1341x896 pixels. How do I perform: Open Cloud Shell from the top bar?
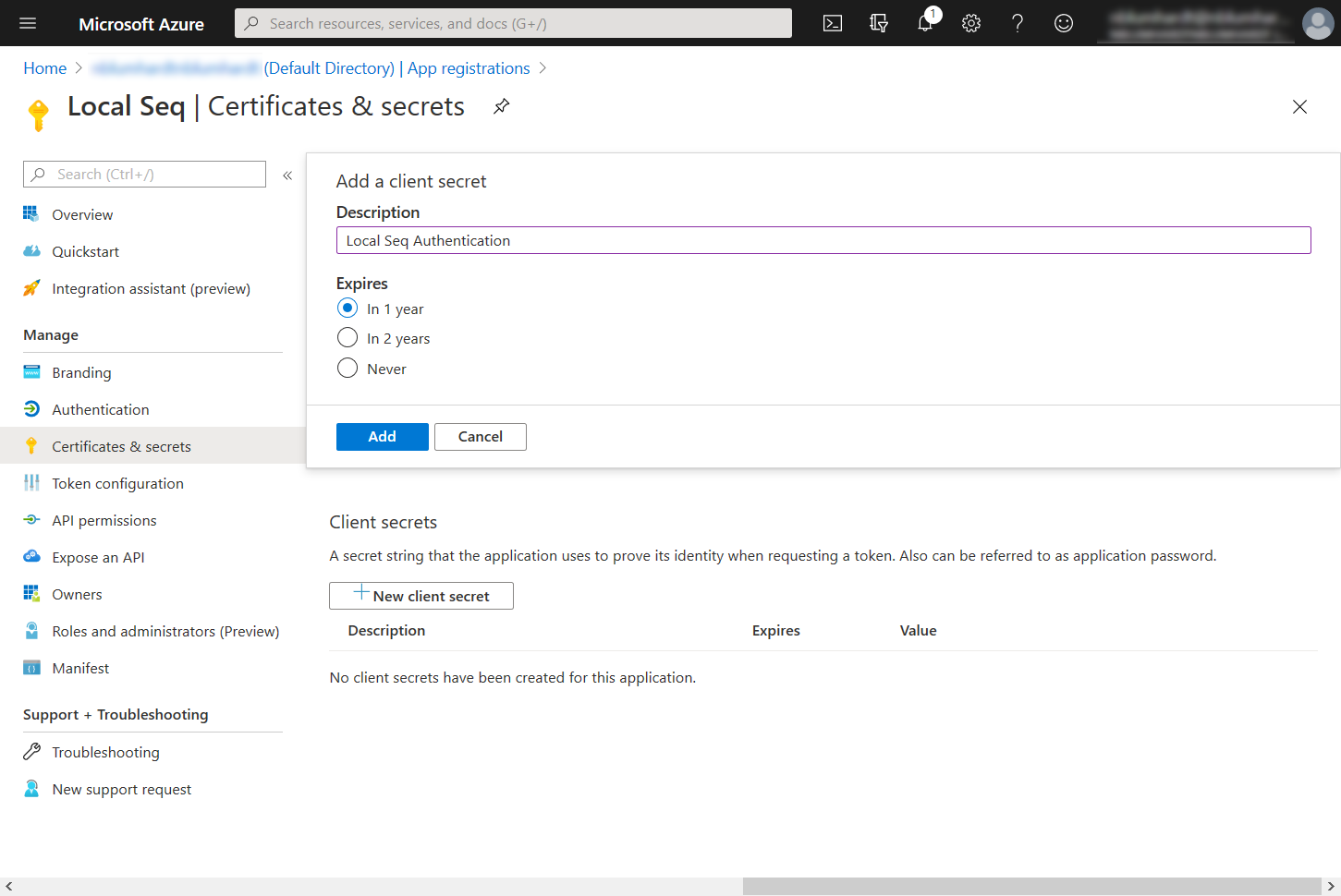coord(833,23)
